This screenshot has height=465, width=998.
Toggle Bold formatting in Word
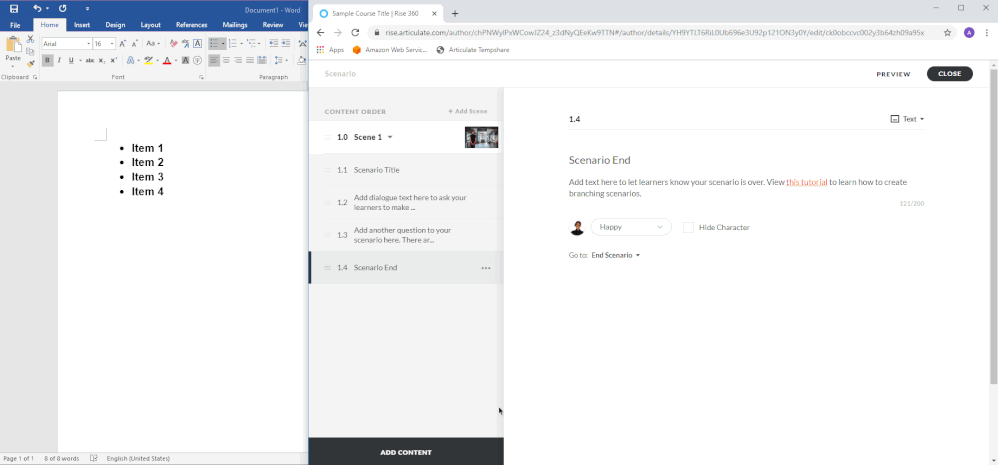[47, 60]
